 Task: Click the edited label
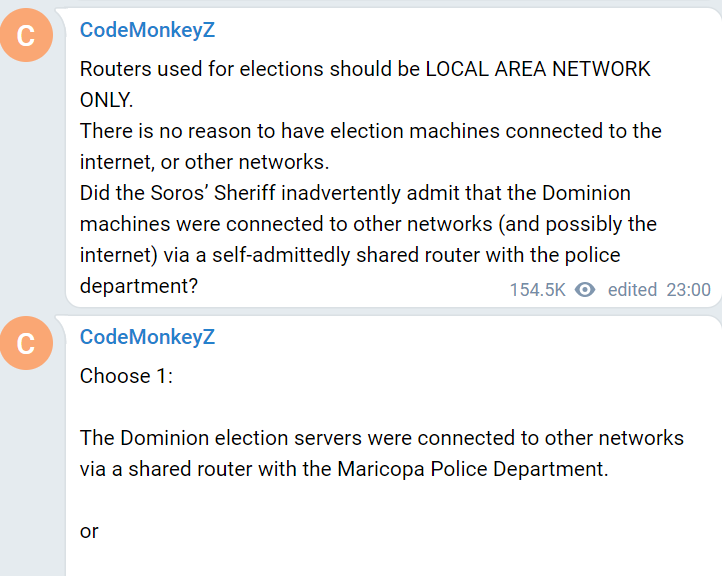tap(632, 290)
